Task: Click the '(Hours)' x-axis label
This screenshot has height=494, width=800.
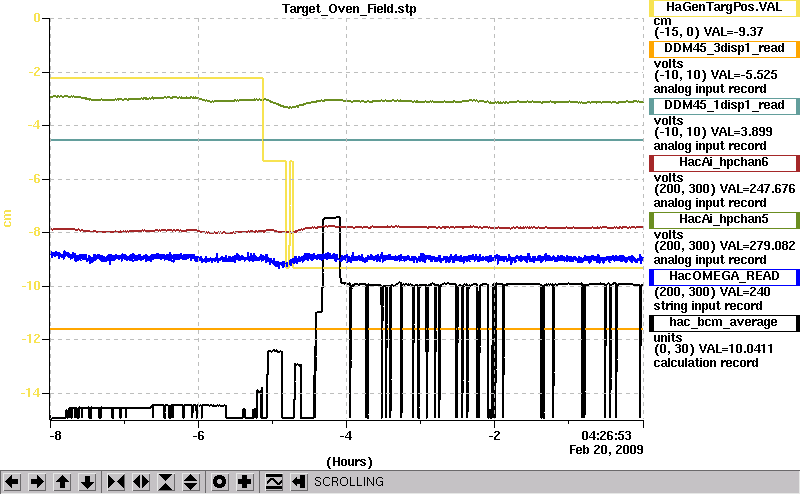Action: (x=349, y=462)
